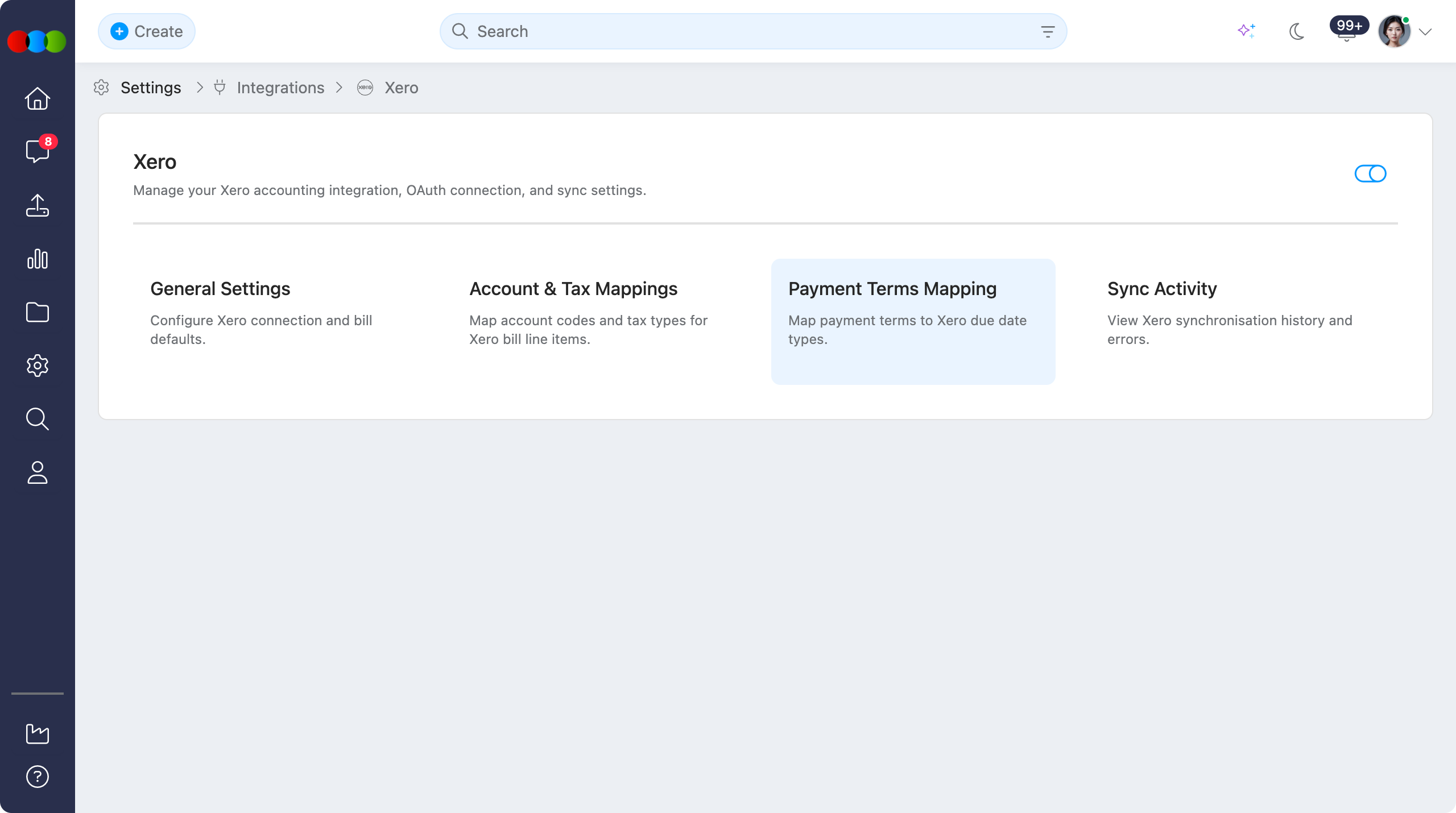Viewport: 1456px width, 813px height.
Task: Click the user avatar picture
Action: click(1394, 32)
